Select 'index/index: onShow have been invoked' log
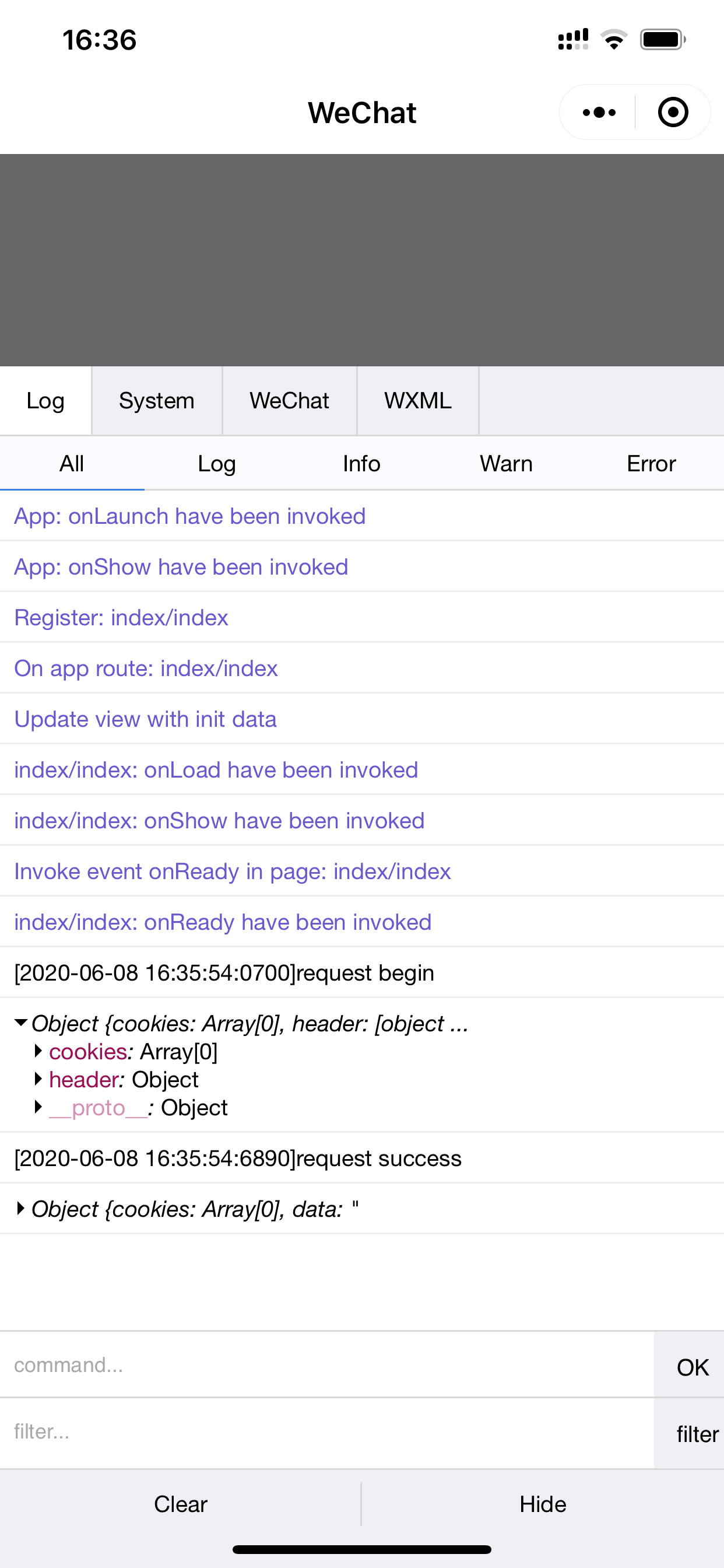The image size is (724, 1568). 362,821
